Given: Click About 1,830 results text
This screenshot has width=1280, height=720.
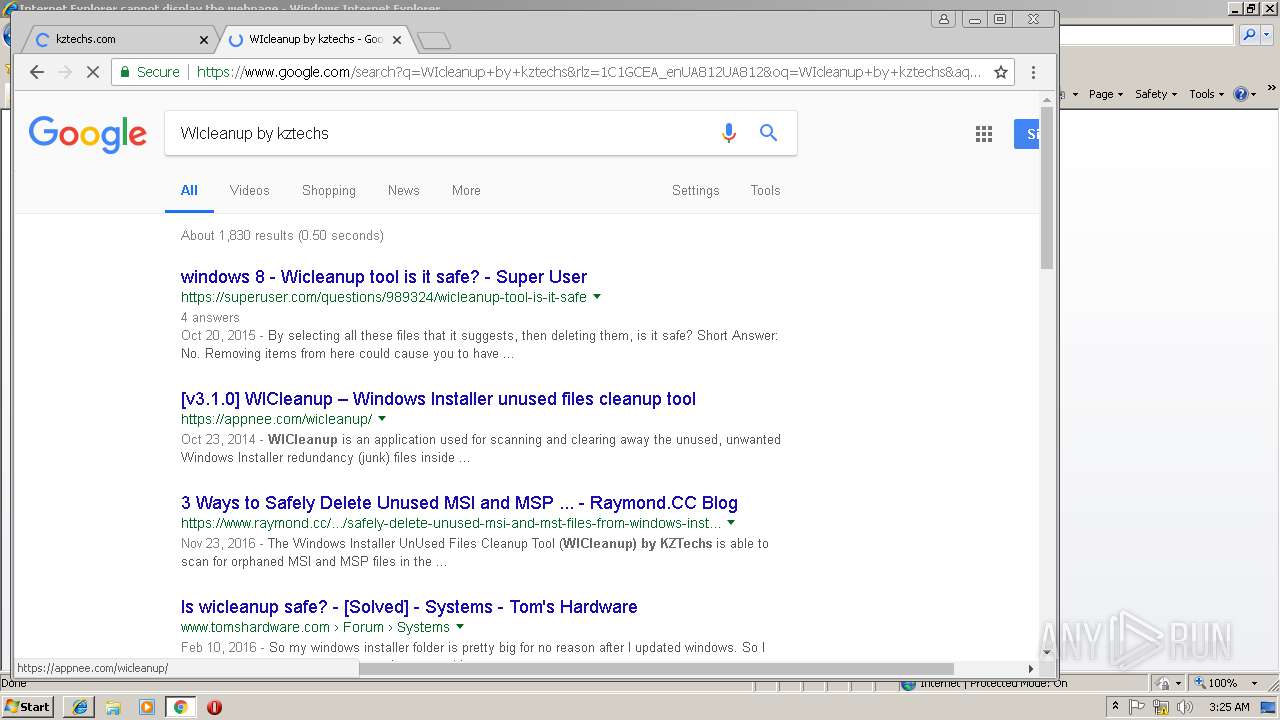Looking at the screenshot, I should (282, 235).
